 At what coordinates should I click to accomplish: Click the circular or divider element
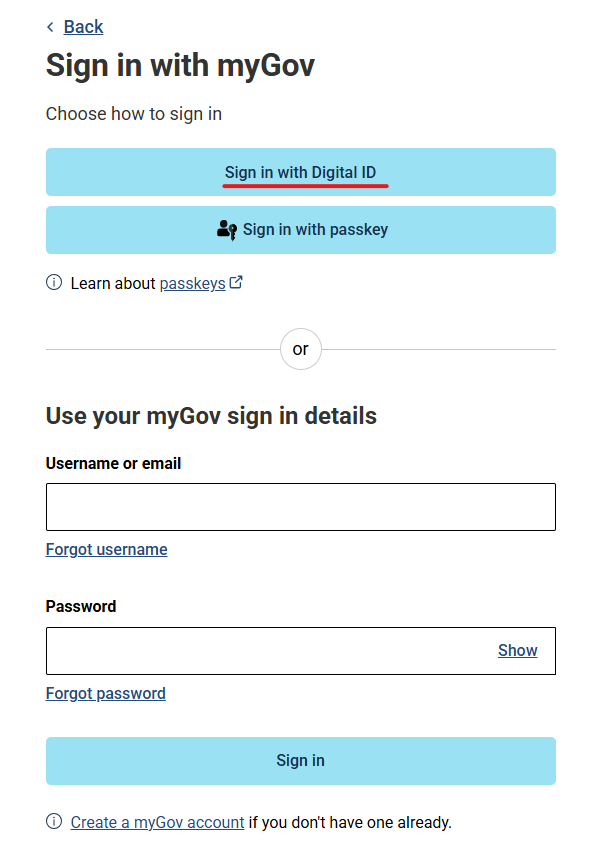[300, 349]
